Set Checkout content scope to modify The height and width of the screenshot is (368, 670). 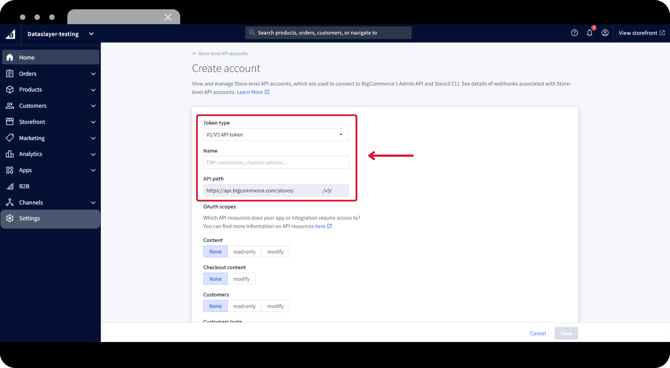coord(241,279)
